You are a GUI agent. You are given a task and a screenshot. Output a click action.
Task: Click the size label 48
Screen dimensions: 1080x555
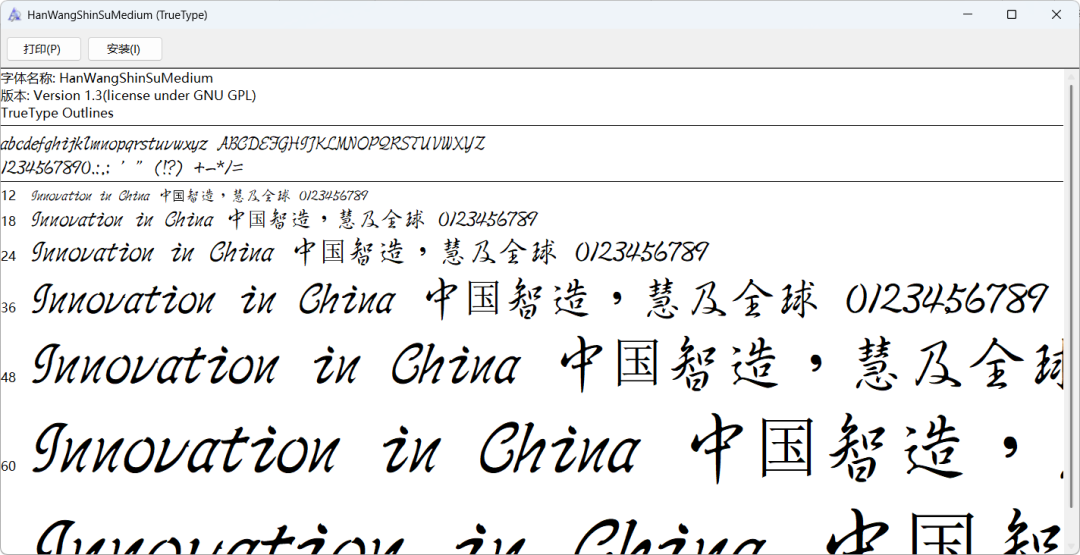click(8, 377)
